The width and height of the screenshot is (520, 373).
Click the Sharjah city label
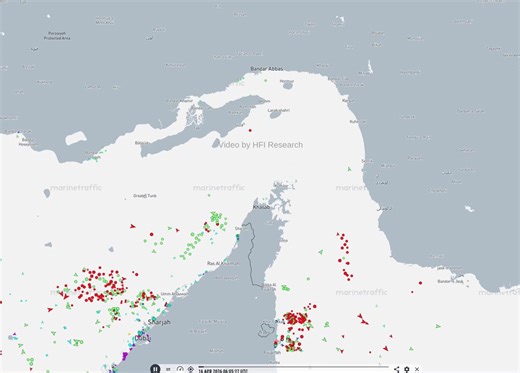[x=159, y=322]
